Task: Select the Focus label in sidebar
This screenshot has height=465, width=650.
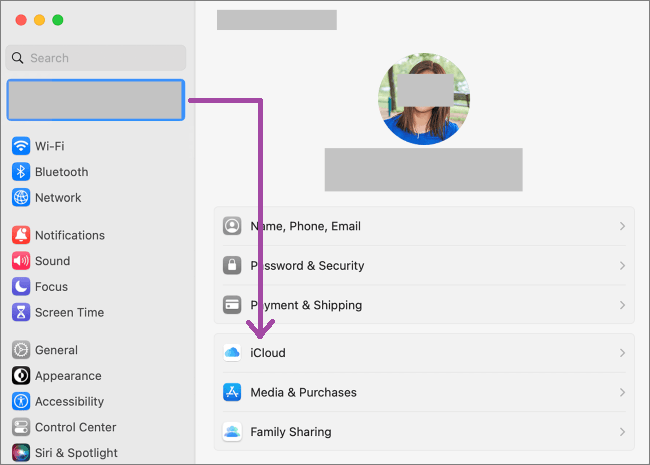Action: tap(51, 286)
